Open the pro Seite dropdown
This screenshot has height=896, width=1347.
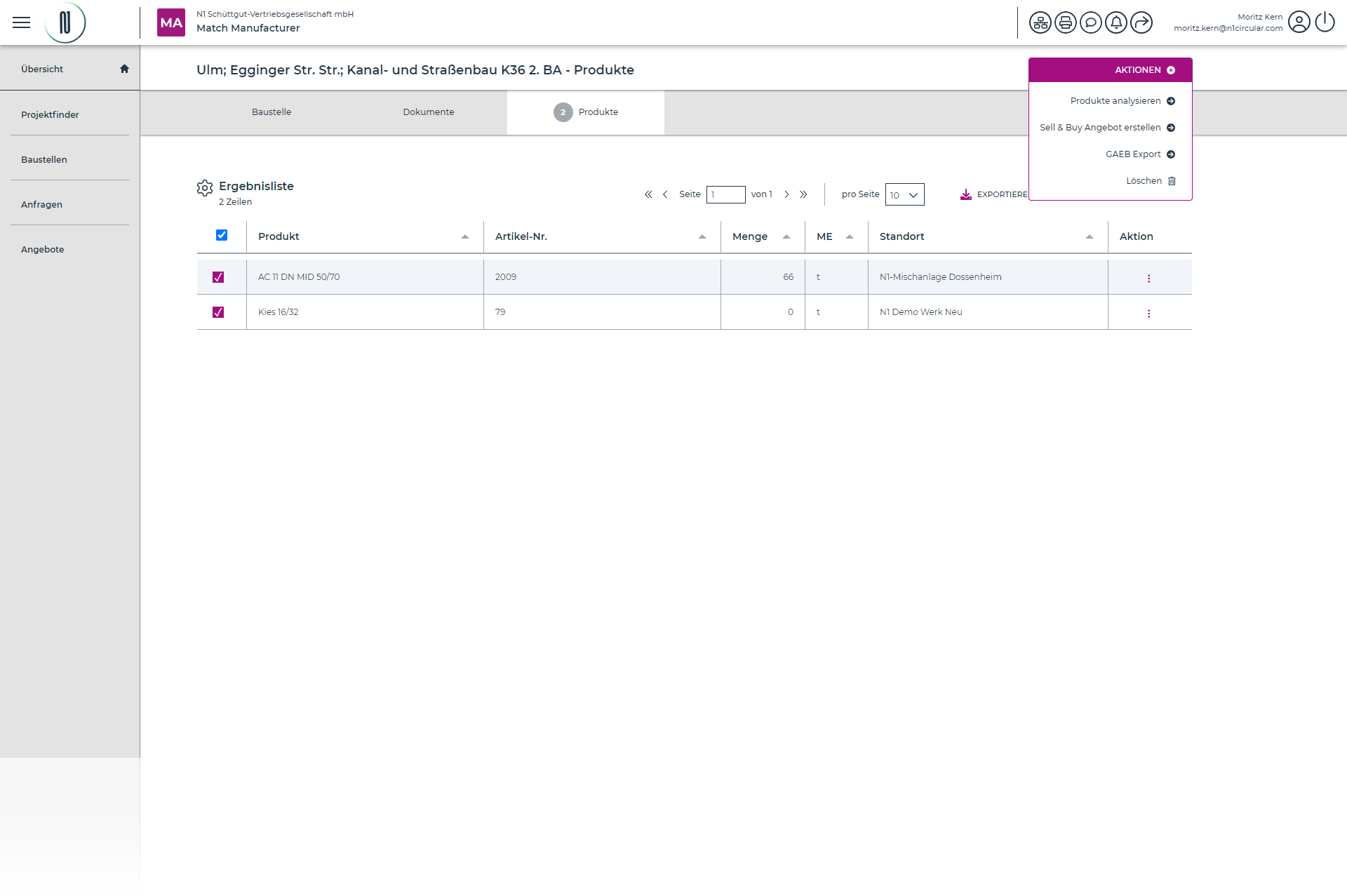pyautogui.click(x=904, y=195)
